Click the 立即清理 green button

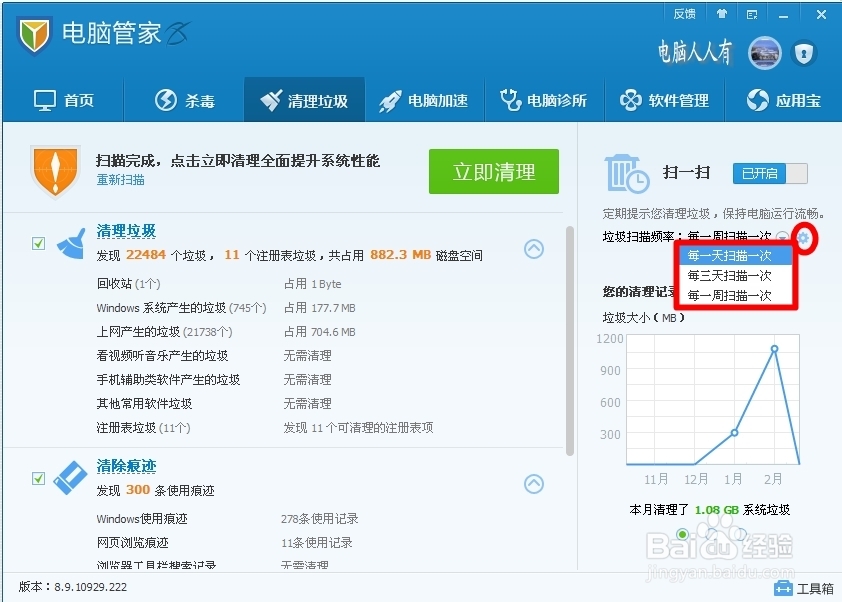coord(493,172)
